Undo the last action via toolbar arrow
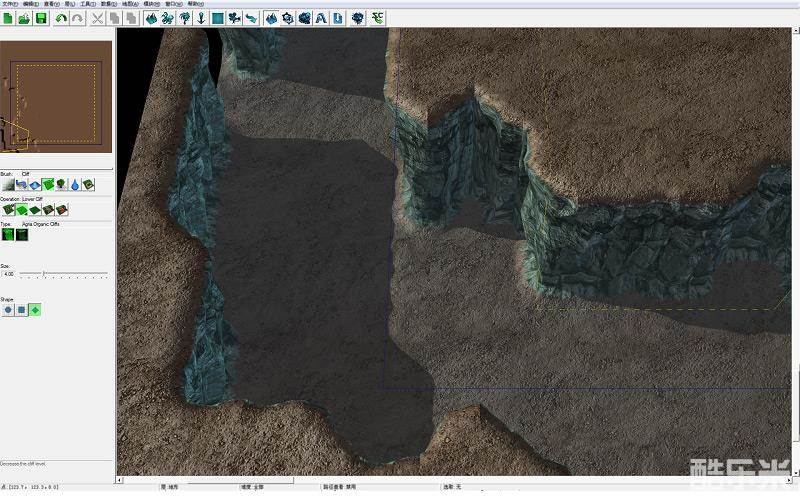Screen dimensions: 800x500 [61, 18]
